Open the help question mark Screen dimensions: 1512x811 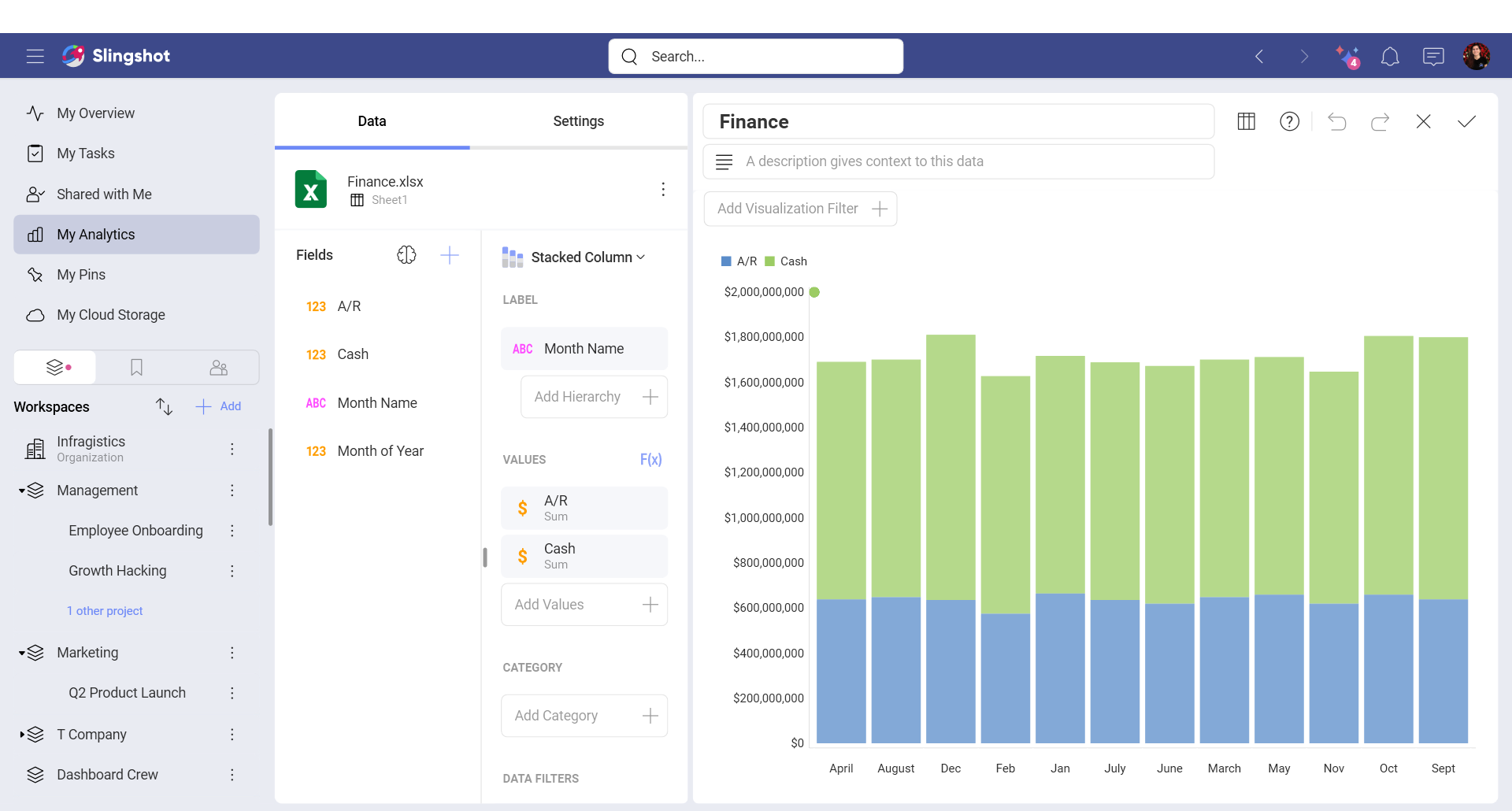pyautogui.click(x=1289, y=121)
